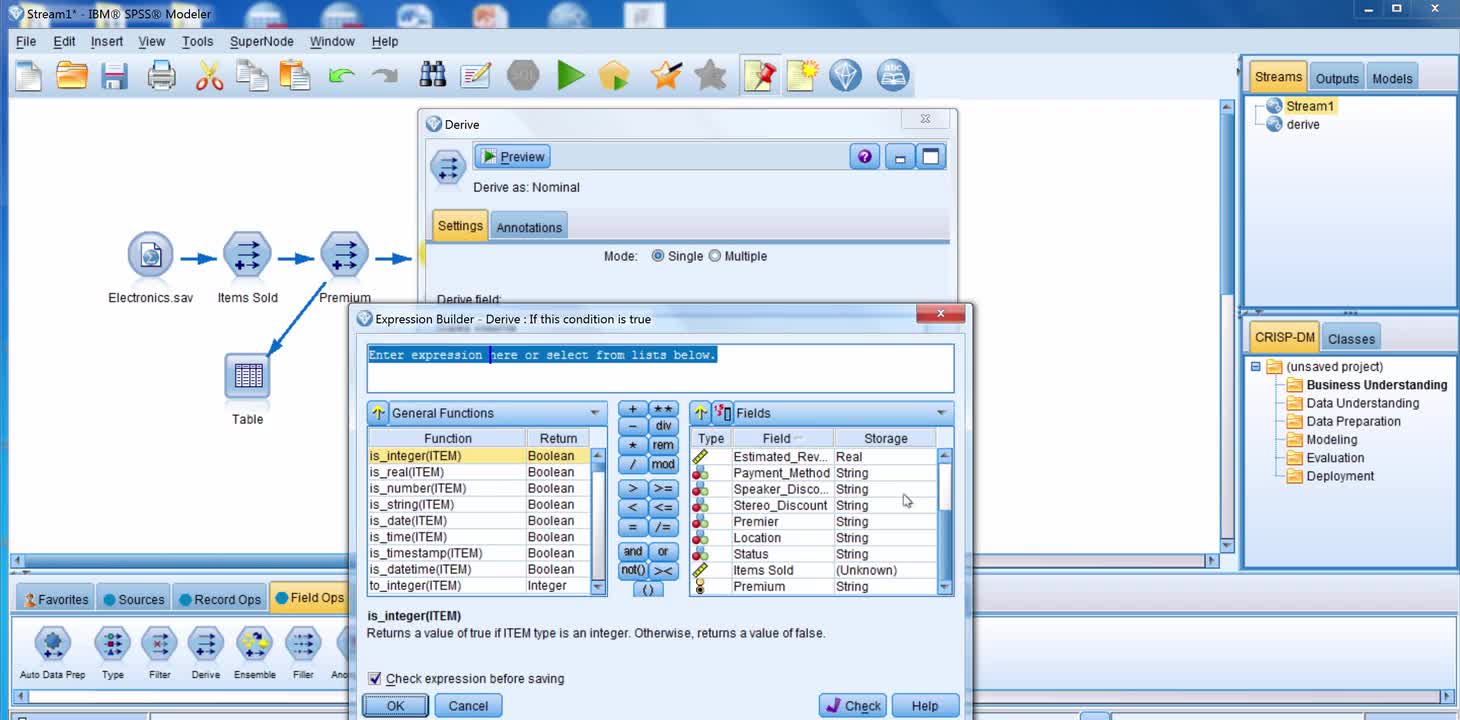The width and height of the screenshot is (1460, 720).
Task: Click the Save stream disk icon
Action: [x=114, y=76]
